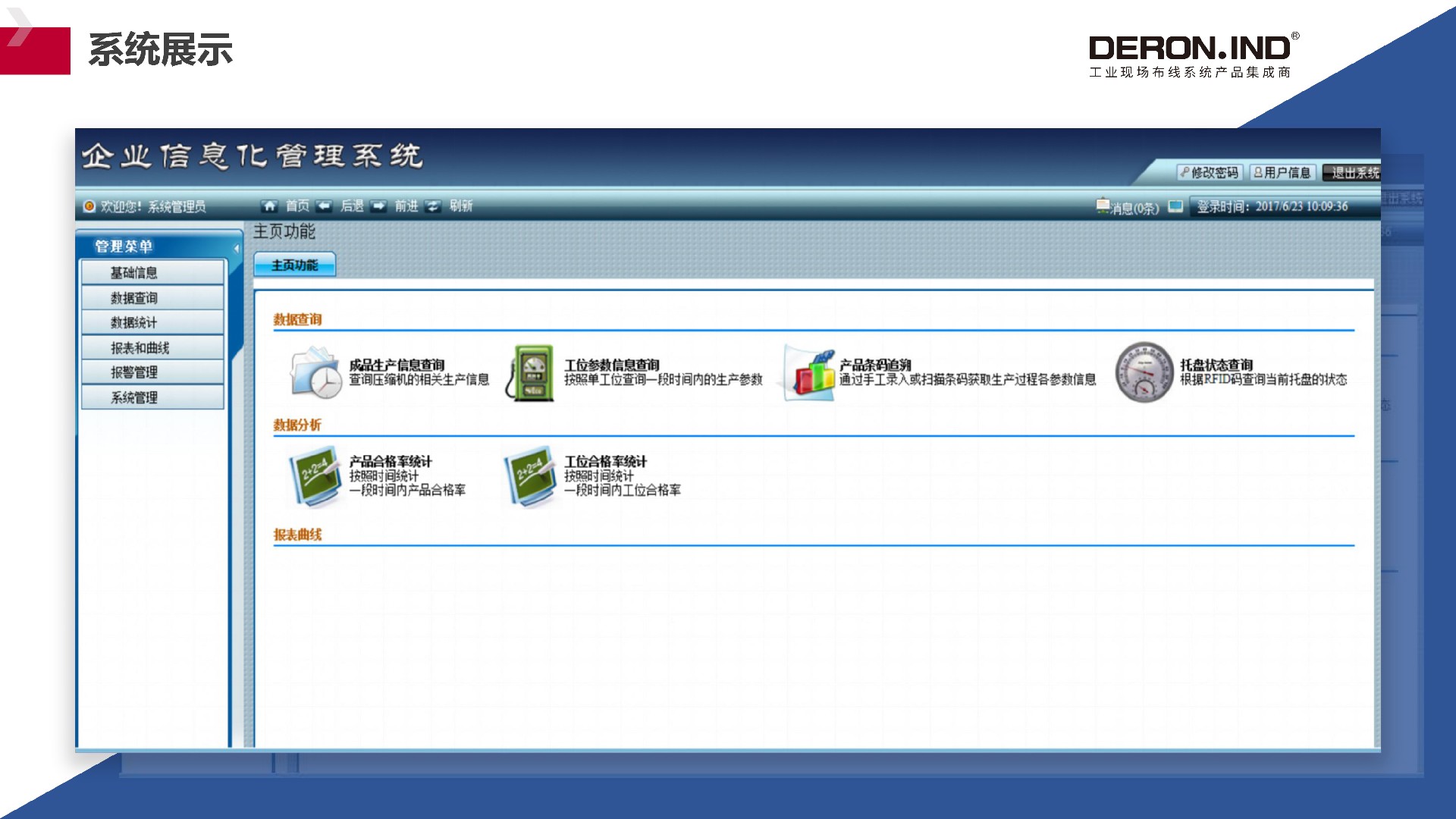Click the 后退 back arrow icon
The height and width of the screenshot is (819, 1456).
[325, 206]
